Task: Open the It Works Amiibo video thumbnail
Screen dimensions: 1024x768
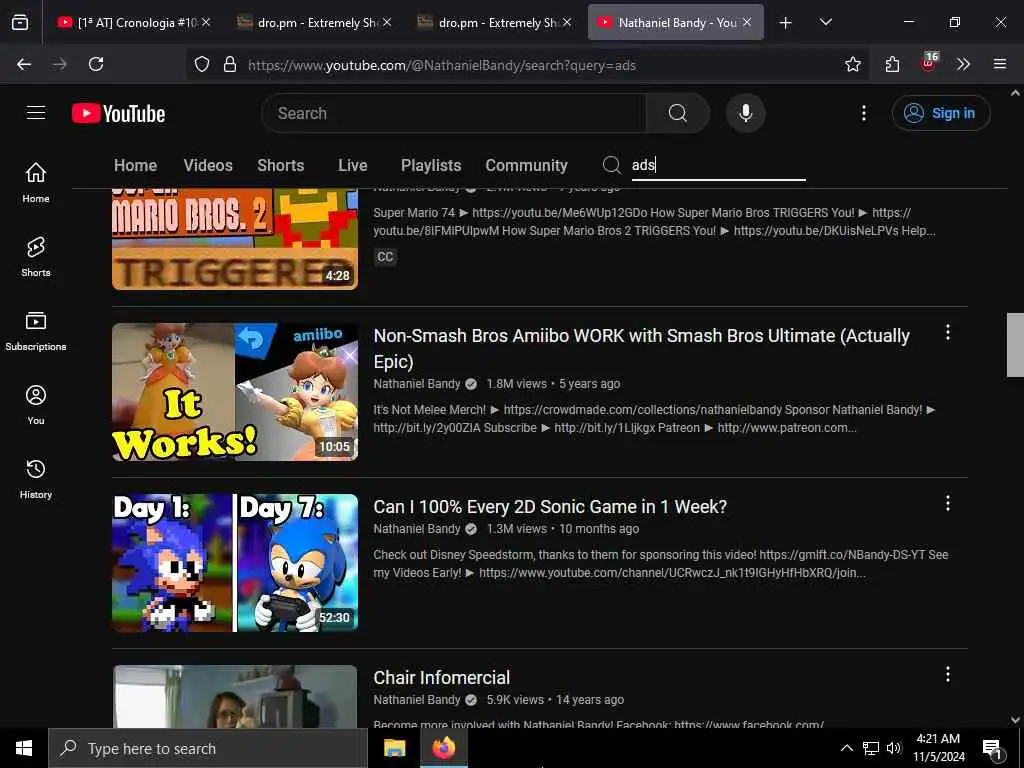Action: (x=235, y=392)
